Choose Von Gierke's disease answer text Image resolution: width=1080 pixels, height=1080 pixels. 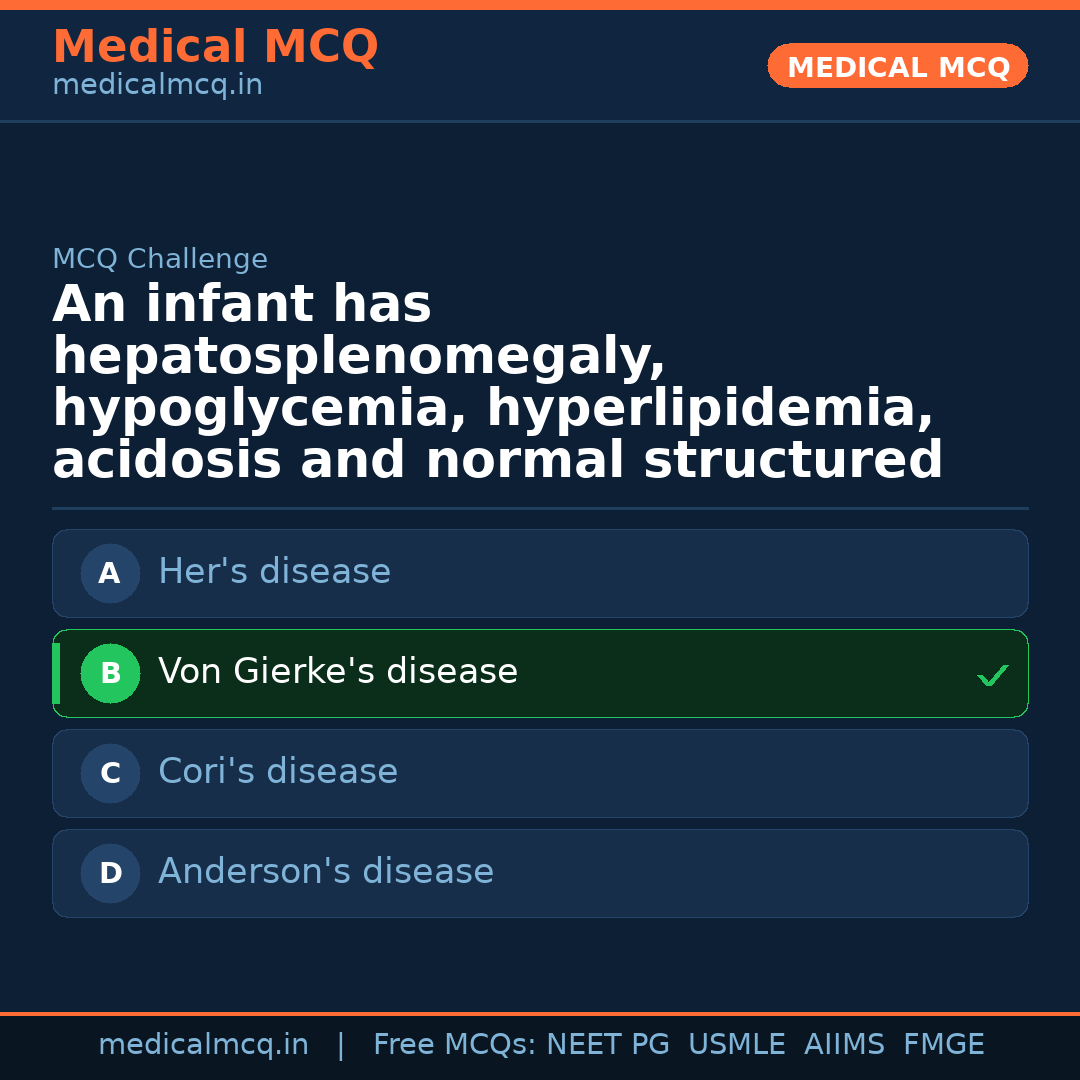pos(338,672)
